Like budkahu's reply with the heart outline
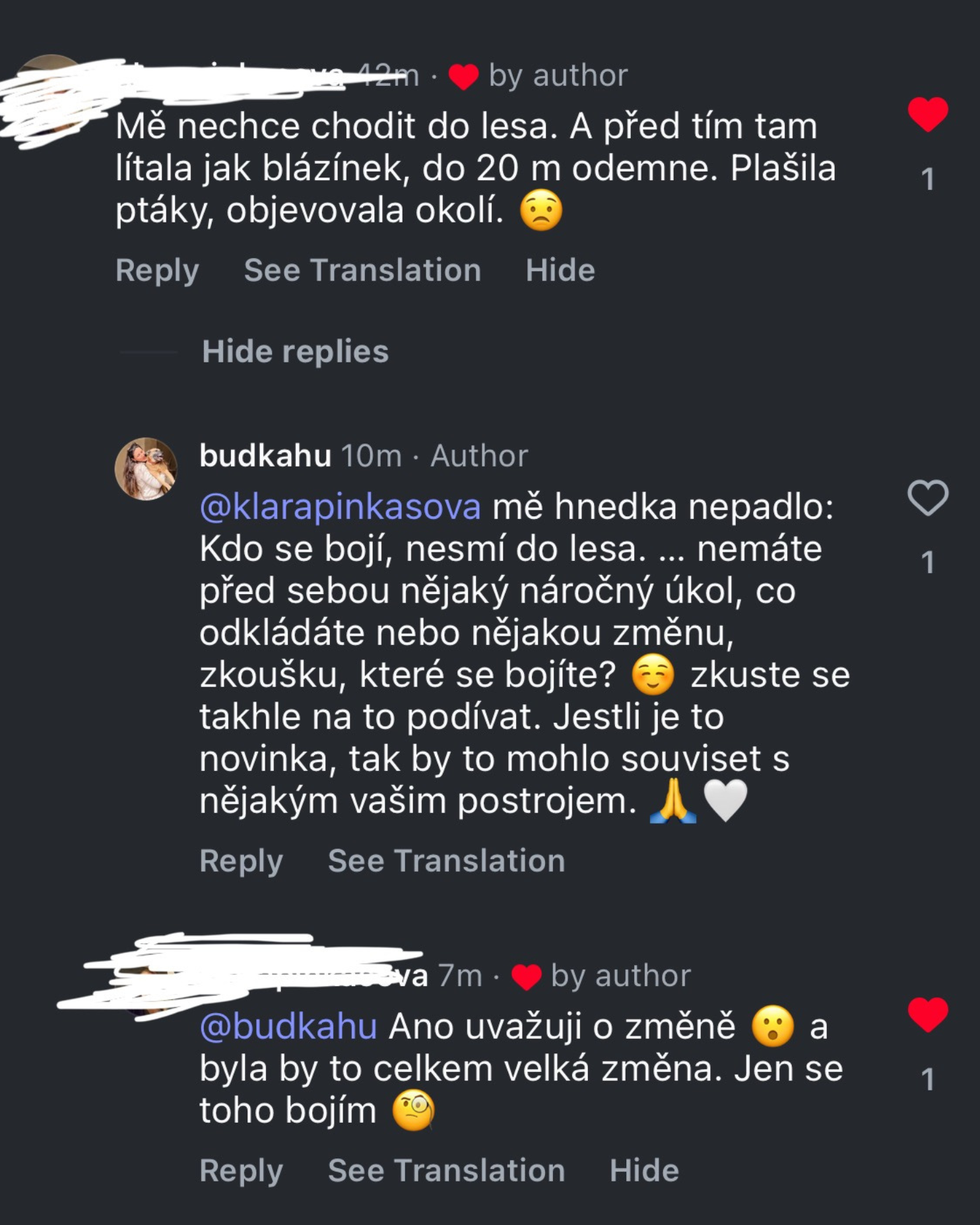 click(x=927, y=498)
